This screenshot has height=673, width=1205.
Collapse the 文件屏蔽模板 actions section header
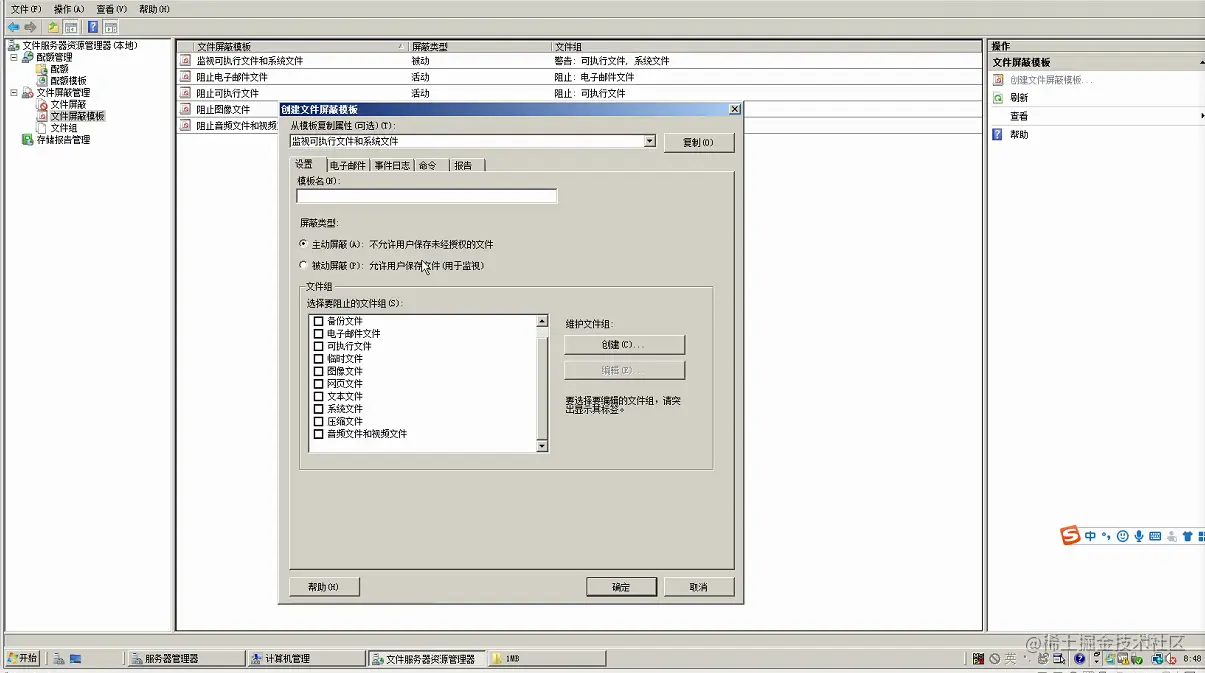[1097, 62]
